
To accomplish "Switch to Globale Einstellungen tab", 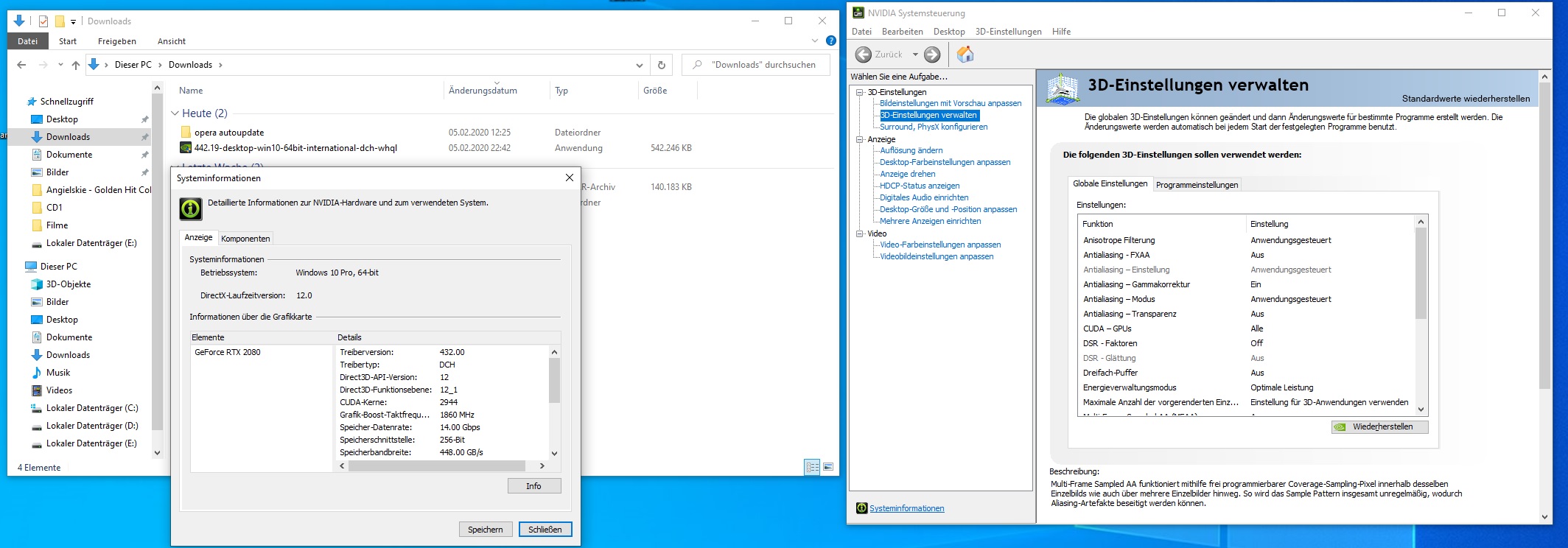I will [x=1110, y=183].
